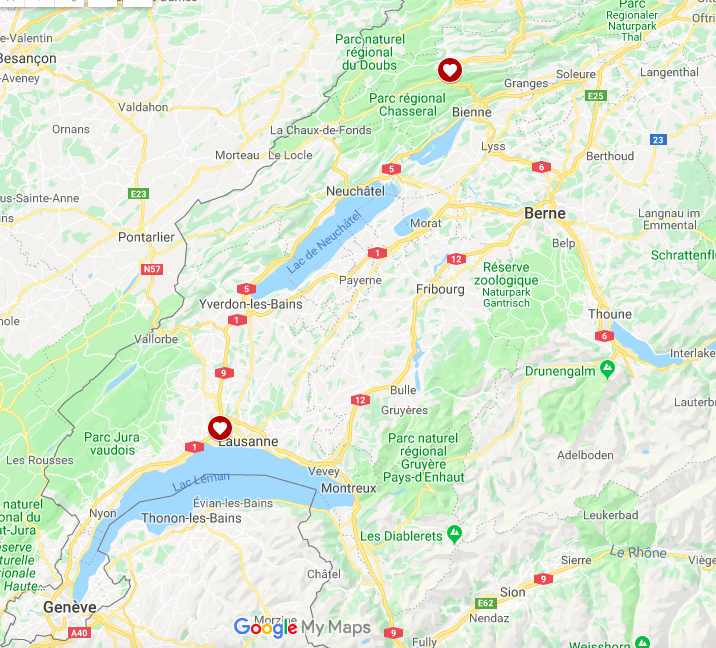Open the Google My Maps logo link
Screen dimensions: 716x648
tap(302, 628)
